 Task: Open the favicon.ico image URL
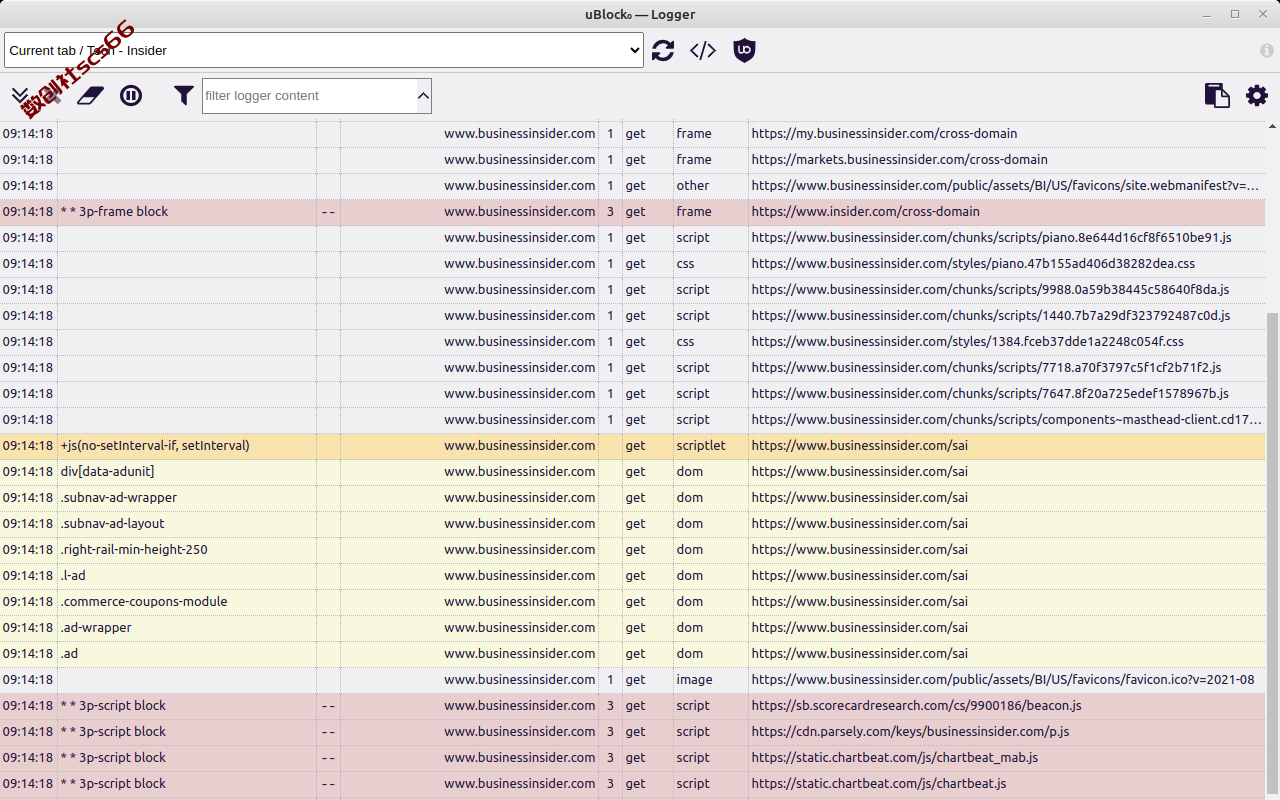1003,680
